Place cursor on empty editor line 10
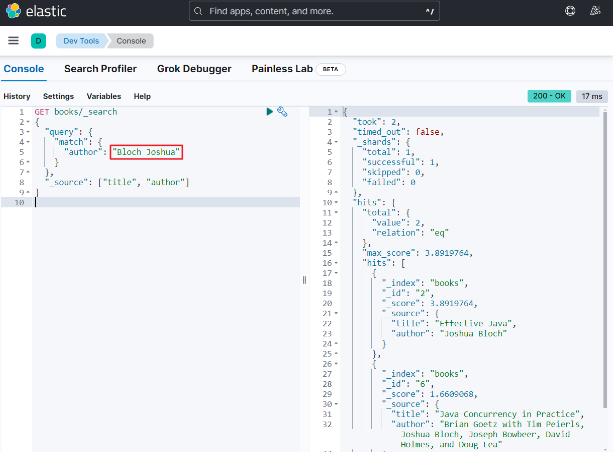Screen dimensions: 613x452 coord(167,203)
